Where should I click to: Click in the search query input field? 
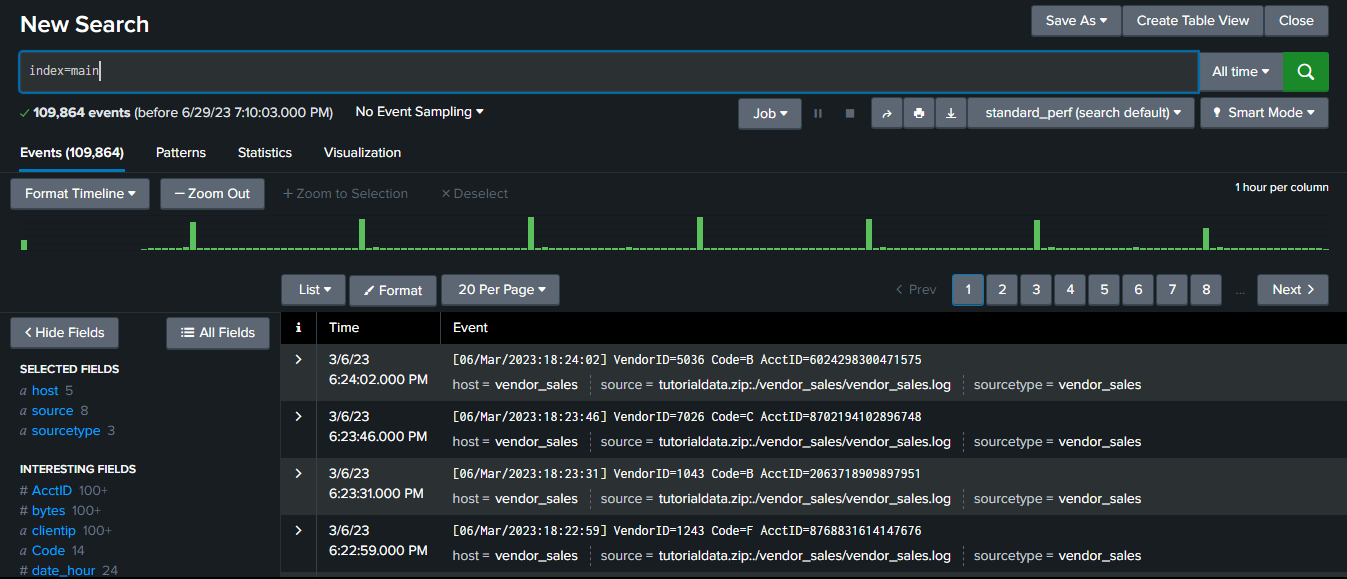point(609,72)
